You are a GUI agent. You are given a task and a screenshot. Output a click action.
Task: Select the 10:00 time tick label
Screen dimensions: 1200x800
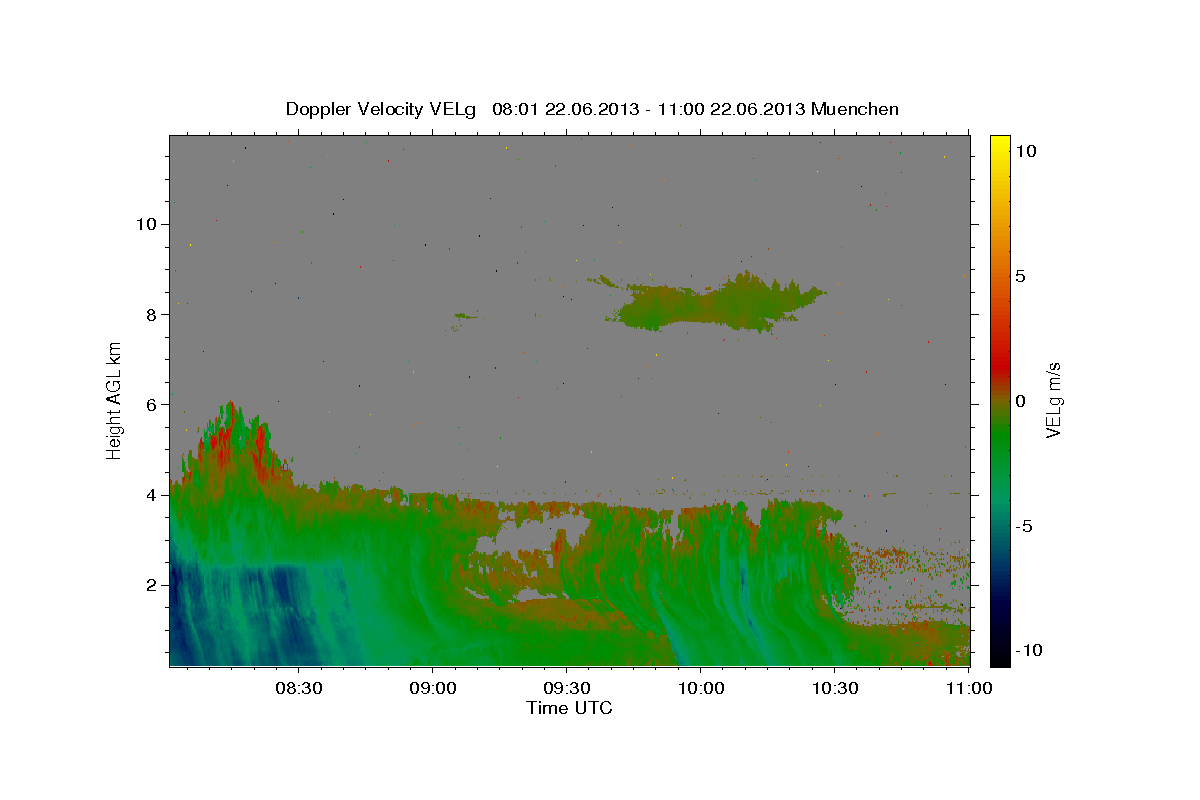pos(700,689)
